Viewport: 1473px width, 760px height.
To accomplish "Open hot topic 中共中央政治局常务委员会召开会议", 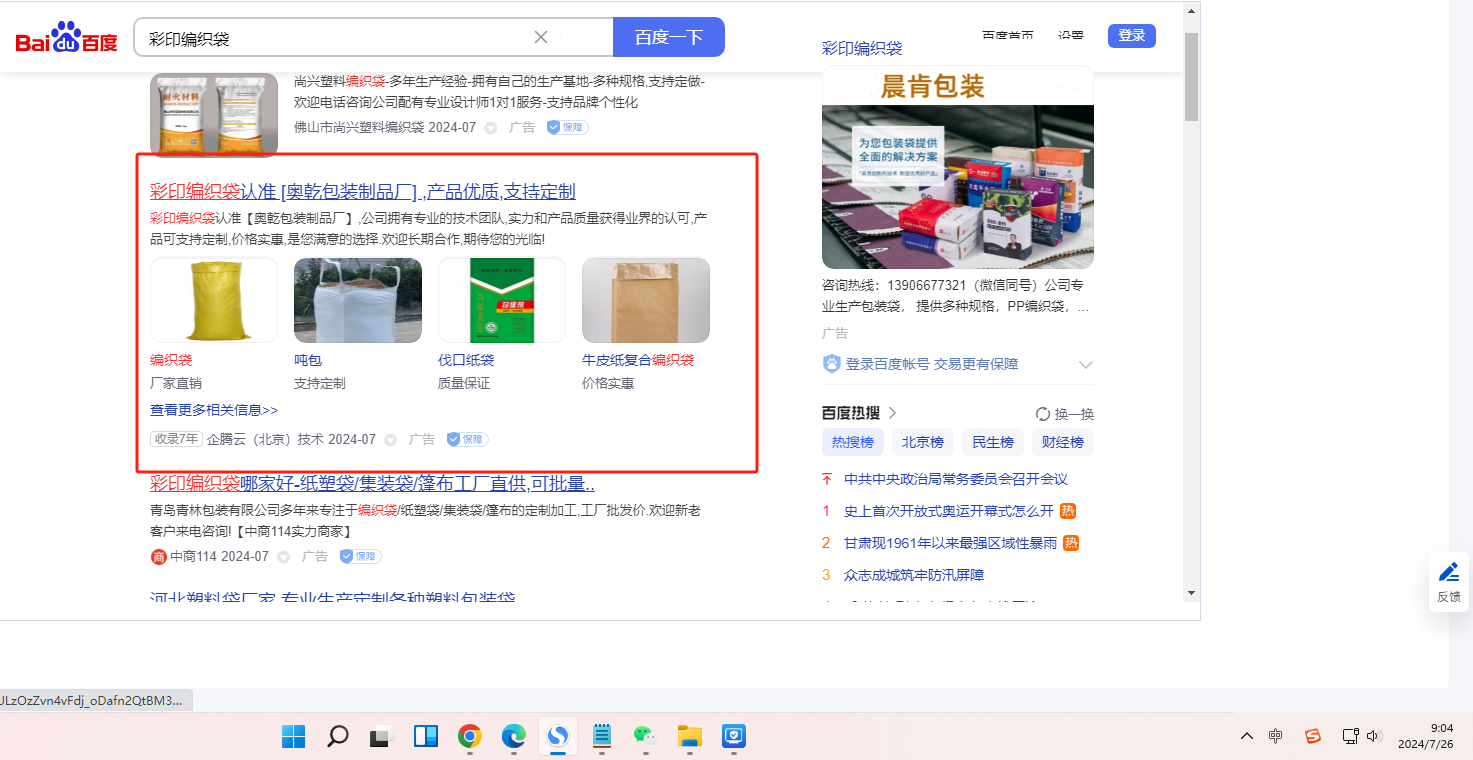I will pyautogui.click(x=956, y=479).
